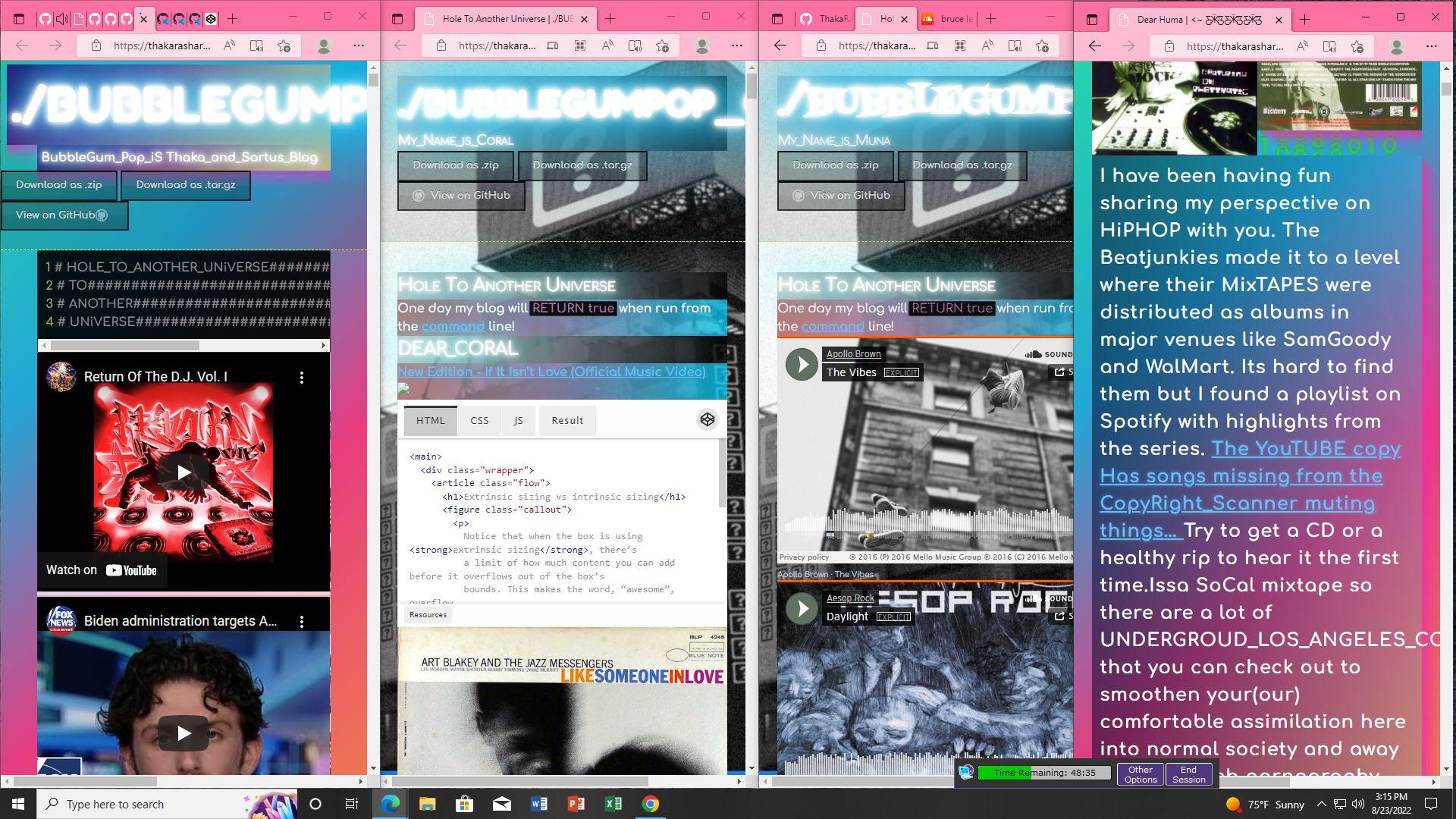Screen dimensions: 1456x819
Task: Switch to the CSS tab in CodePen embed
Action: 479,420
